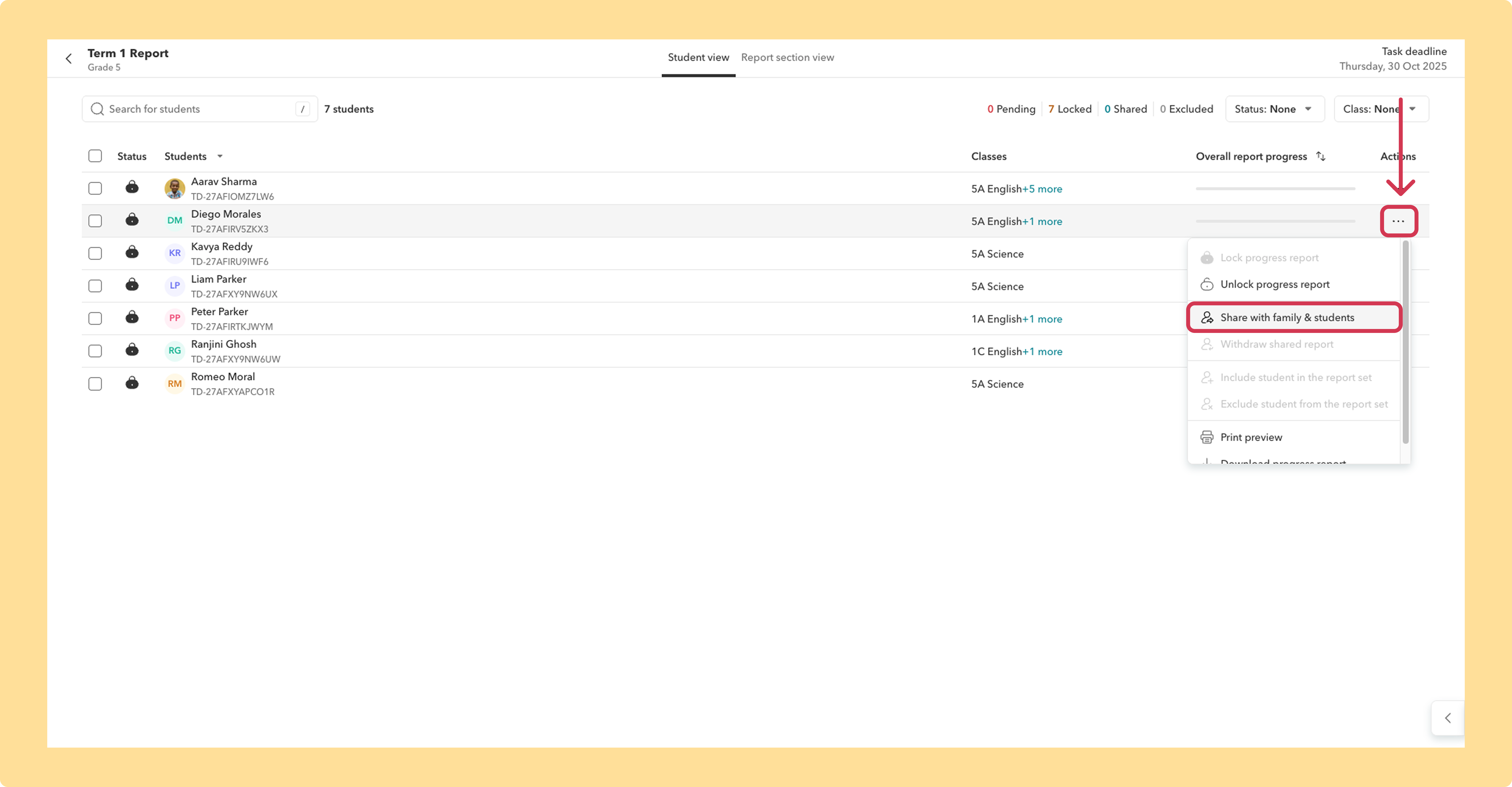Select the checkbox for Diego Morales

point(95,221)
